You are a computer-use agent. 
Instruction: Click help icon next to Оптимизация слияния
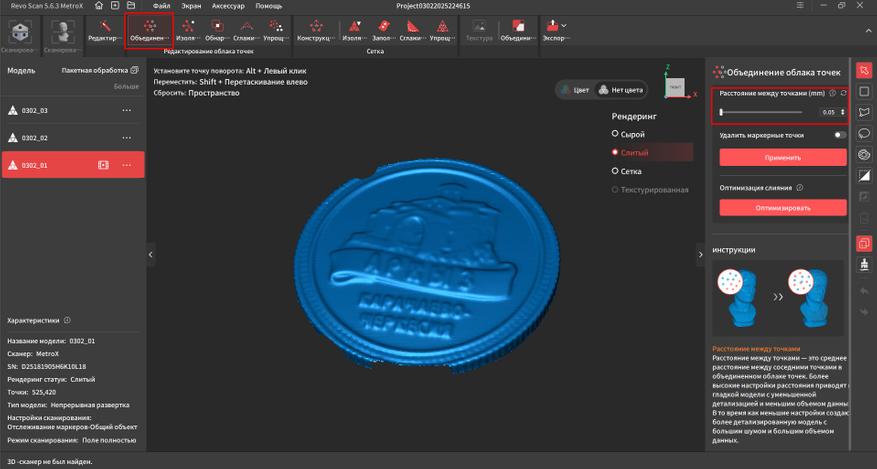pyautogui.click(x=800, y=188)
